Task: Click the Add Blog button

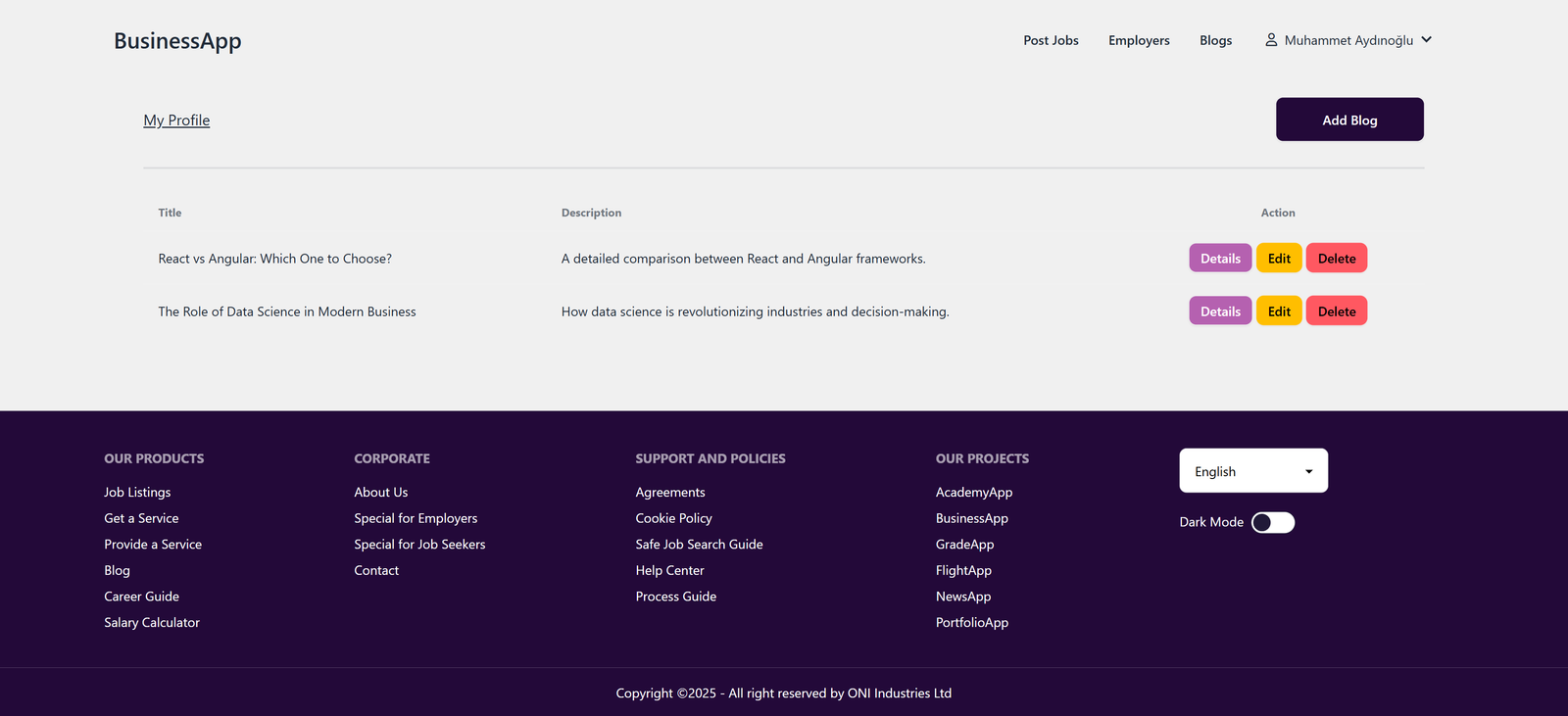Action: click(1348, 119)
